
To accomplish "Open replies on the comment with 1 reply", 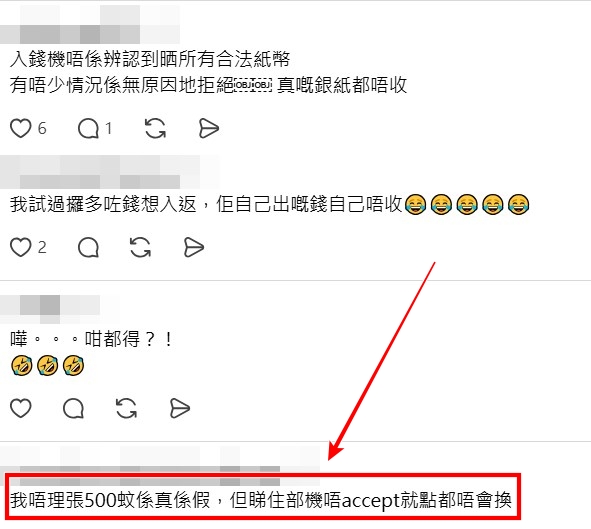I will [x=88, y=128].
